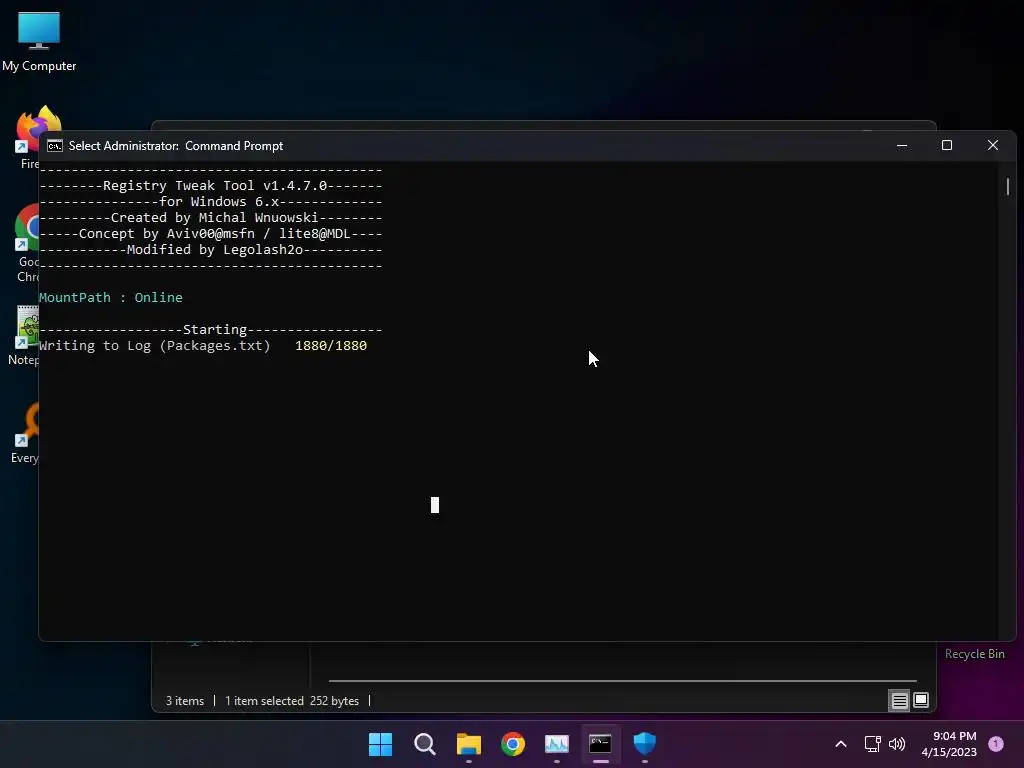
Task: Launch Google Chrome from the taskbar
Action: [513, 744]
